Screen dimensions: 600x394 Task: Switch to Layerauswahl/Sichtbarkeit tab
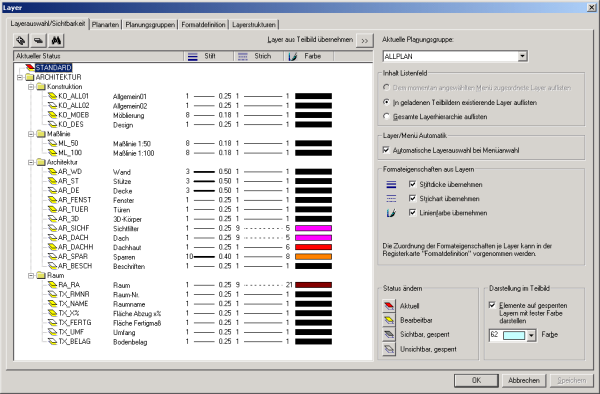48,24
